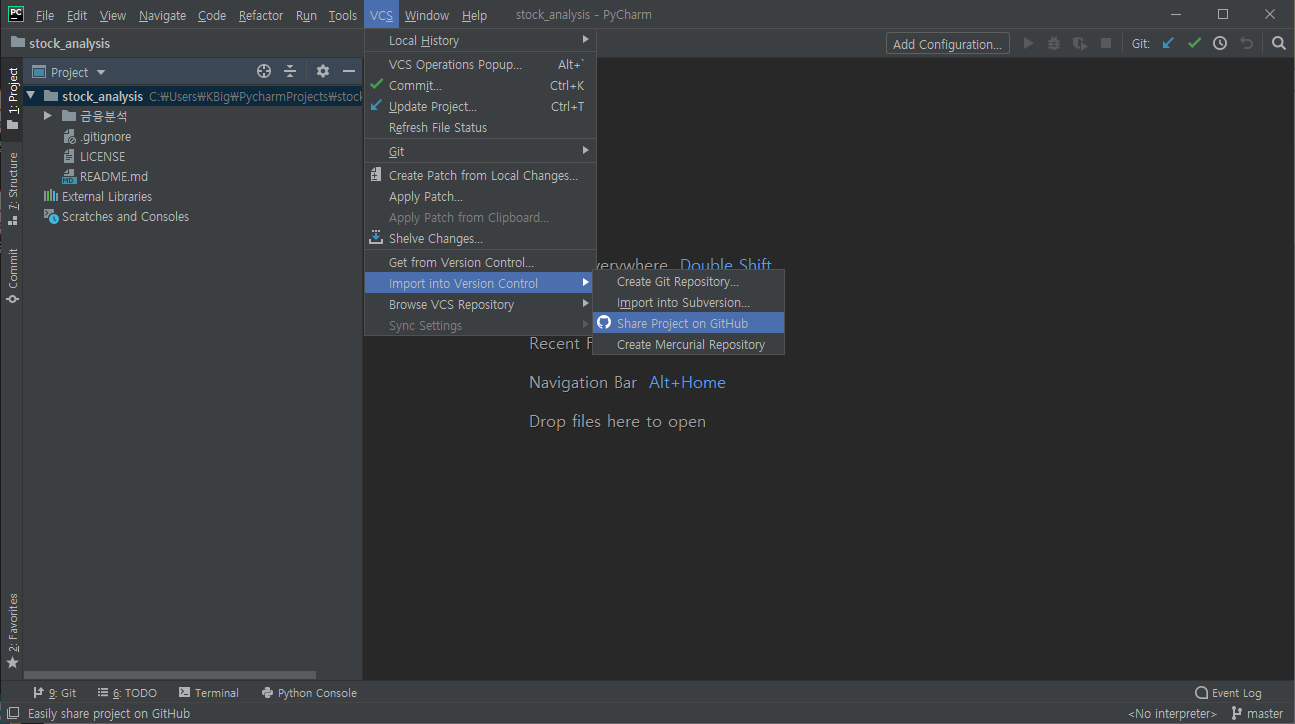The height and width of the screenshot is (724, 1295).
Task: Choose Create Patch from Local Changes
Action: click(x=480, y=175)
